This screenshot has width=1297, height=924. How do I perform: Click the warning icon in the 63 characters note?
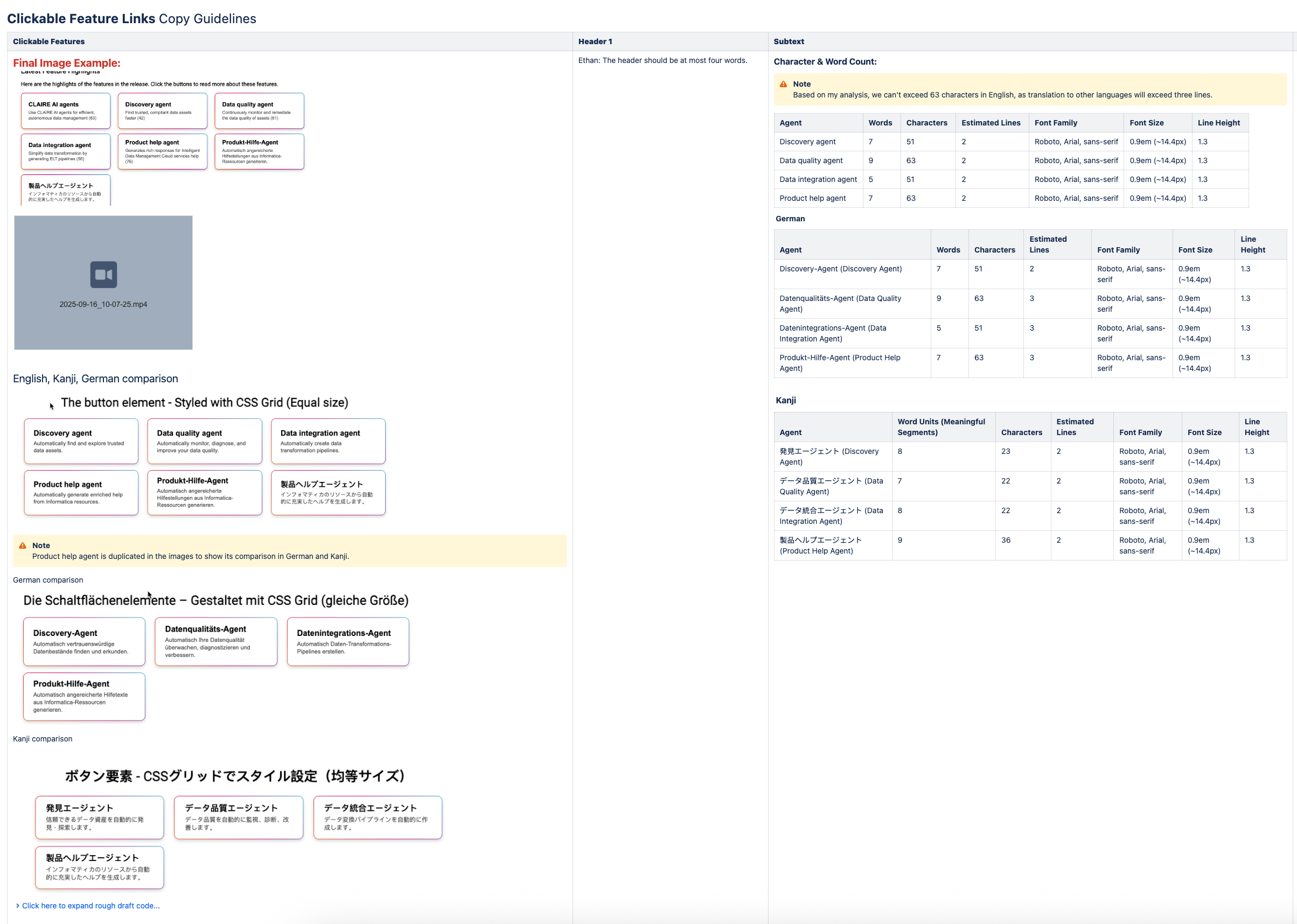[783, 84]
